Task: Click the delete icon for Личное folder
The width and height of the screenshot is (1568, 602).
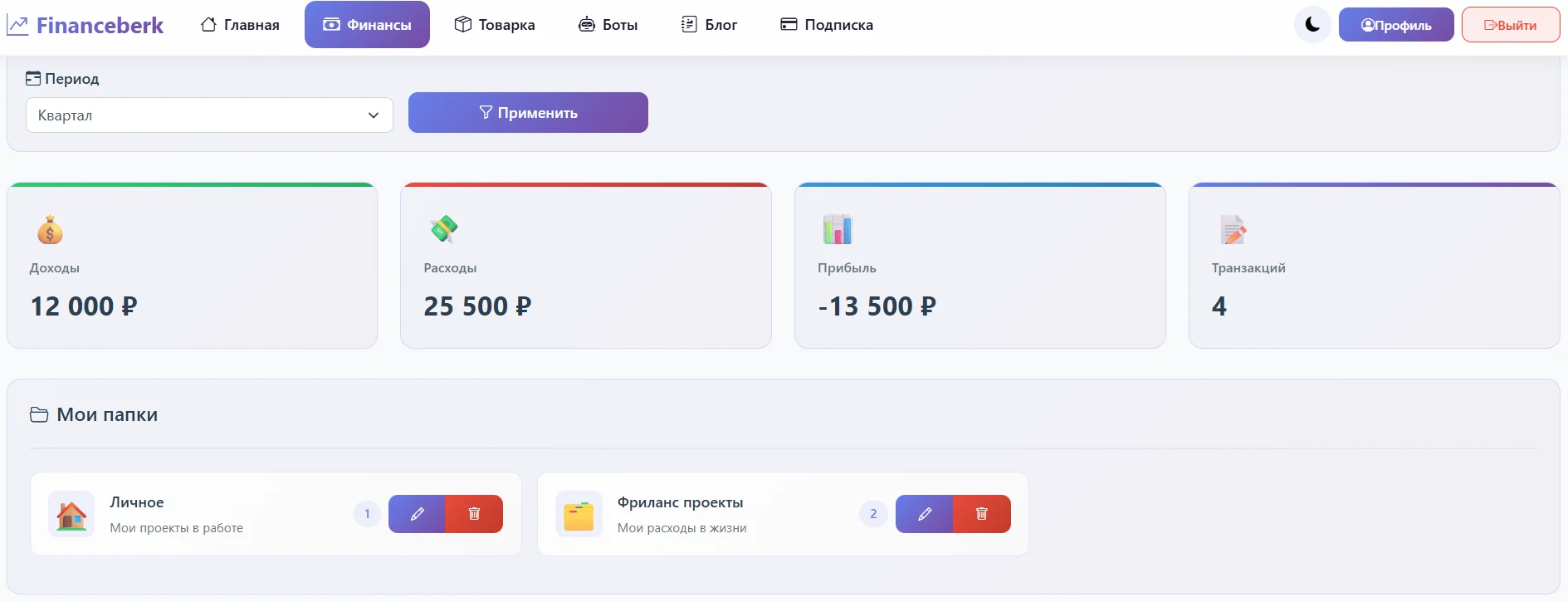Action: pyautogui.click(x=474, y=514)
